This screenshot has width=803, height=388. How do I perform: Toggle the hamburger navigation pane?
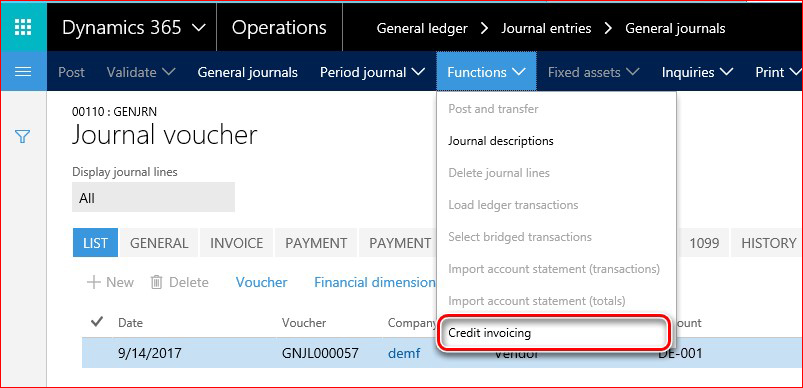click(x=23, y=72)
